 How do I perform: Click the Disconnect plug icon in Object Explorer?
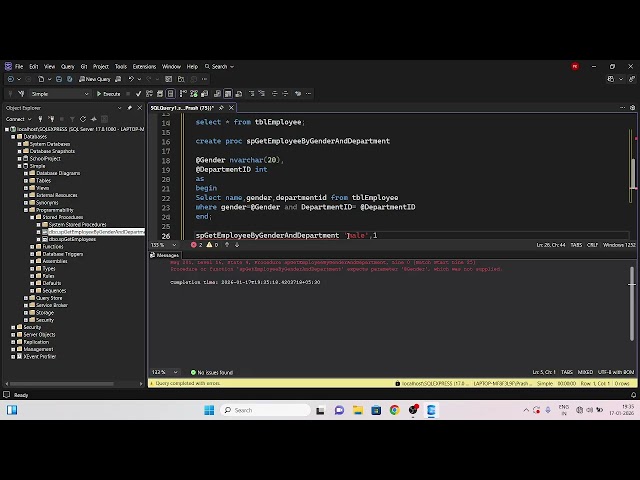coord(51,119)
